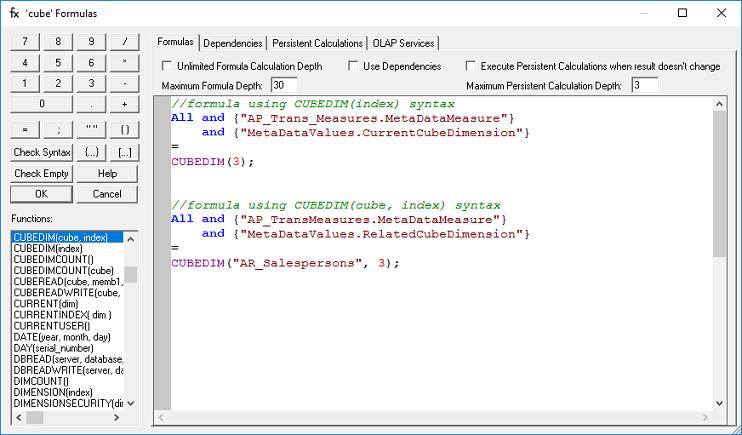Click in the Maximum Formula Depth field
Viewport: 742px width, 435px height.
(283, 85)
